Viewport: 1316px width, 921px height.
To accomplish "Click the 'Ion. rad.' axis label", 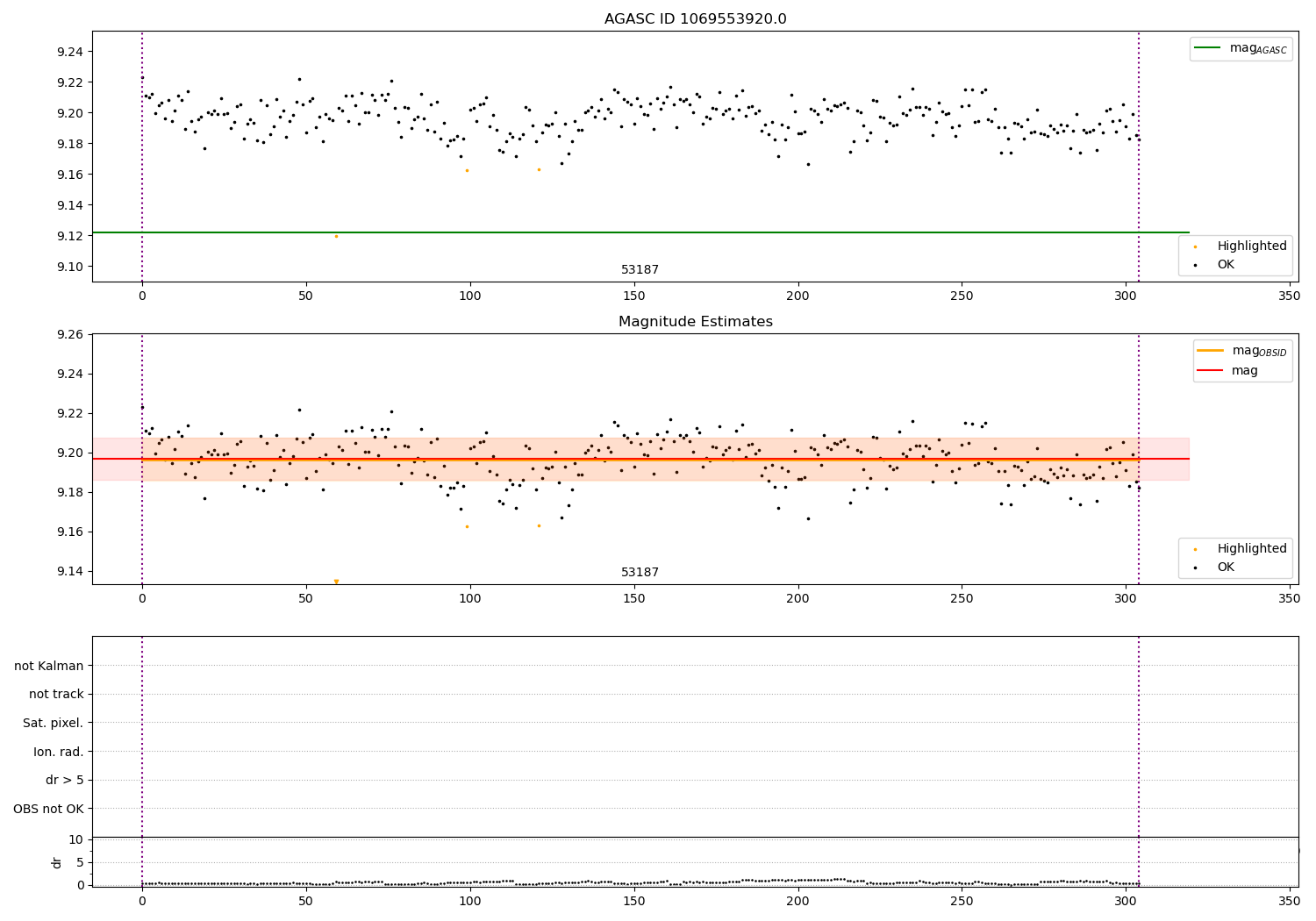I will [59, 752].
